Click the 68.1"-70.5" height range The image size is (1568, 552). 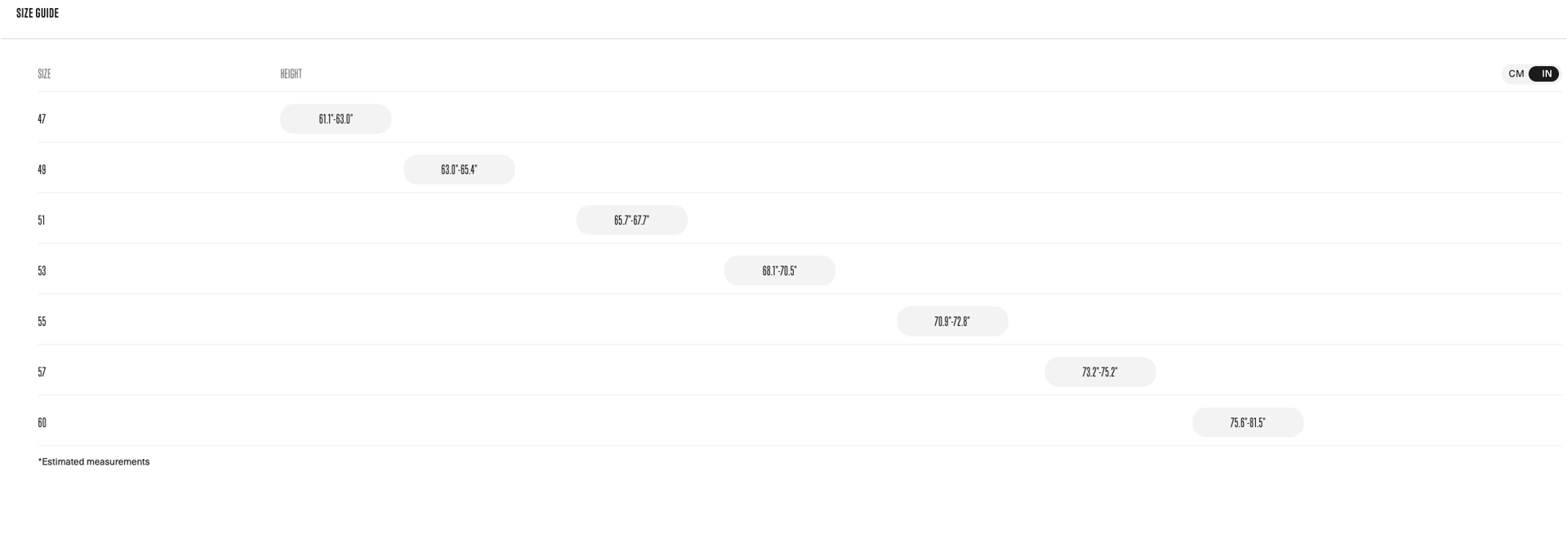pos(779,271)
